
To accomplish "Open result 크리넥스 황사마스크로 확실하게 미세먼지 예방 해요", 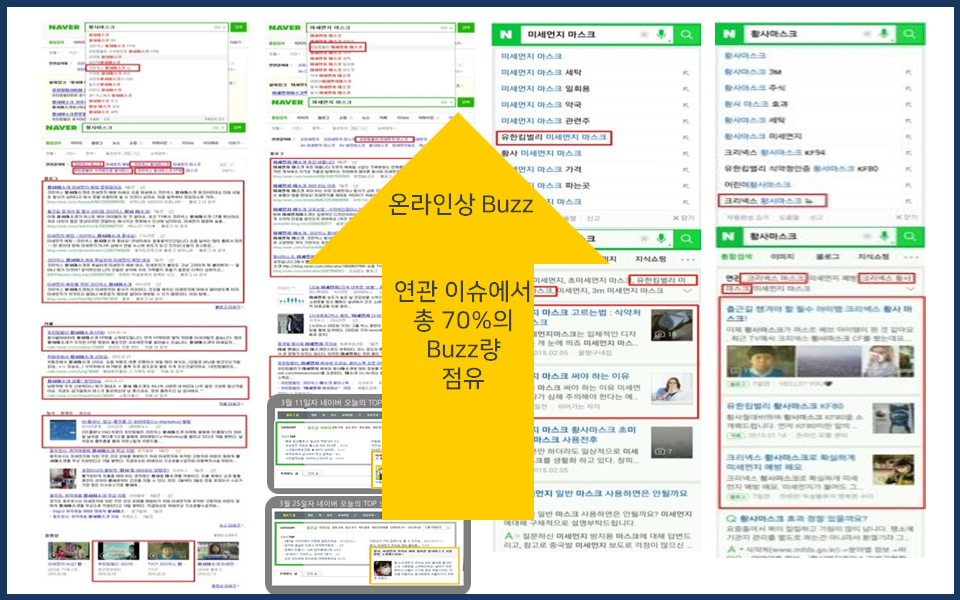I will 790,462.
